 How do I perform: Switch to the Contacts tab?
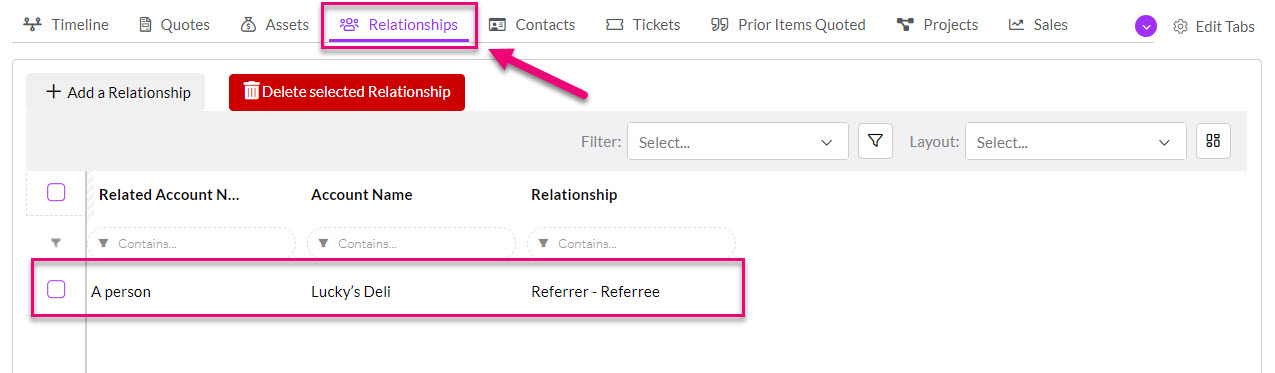[x=532, y=25]
